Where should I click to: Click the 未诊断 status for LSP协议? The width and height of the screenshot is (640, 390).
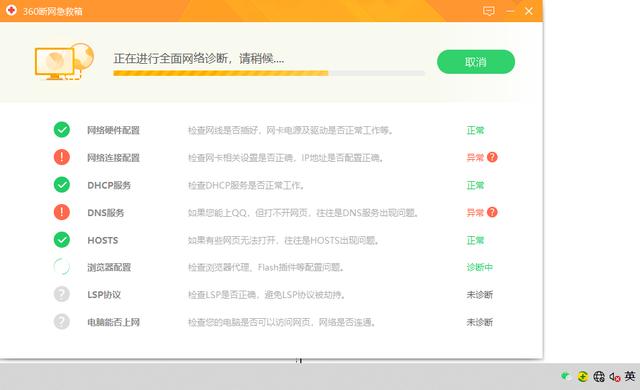click(x=480, y=295)
